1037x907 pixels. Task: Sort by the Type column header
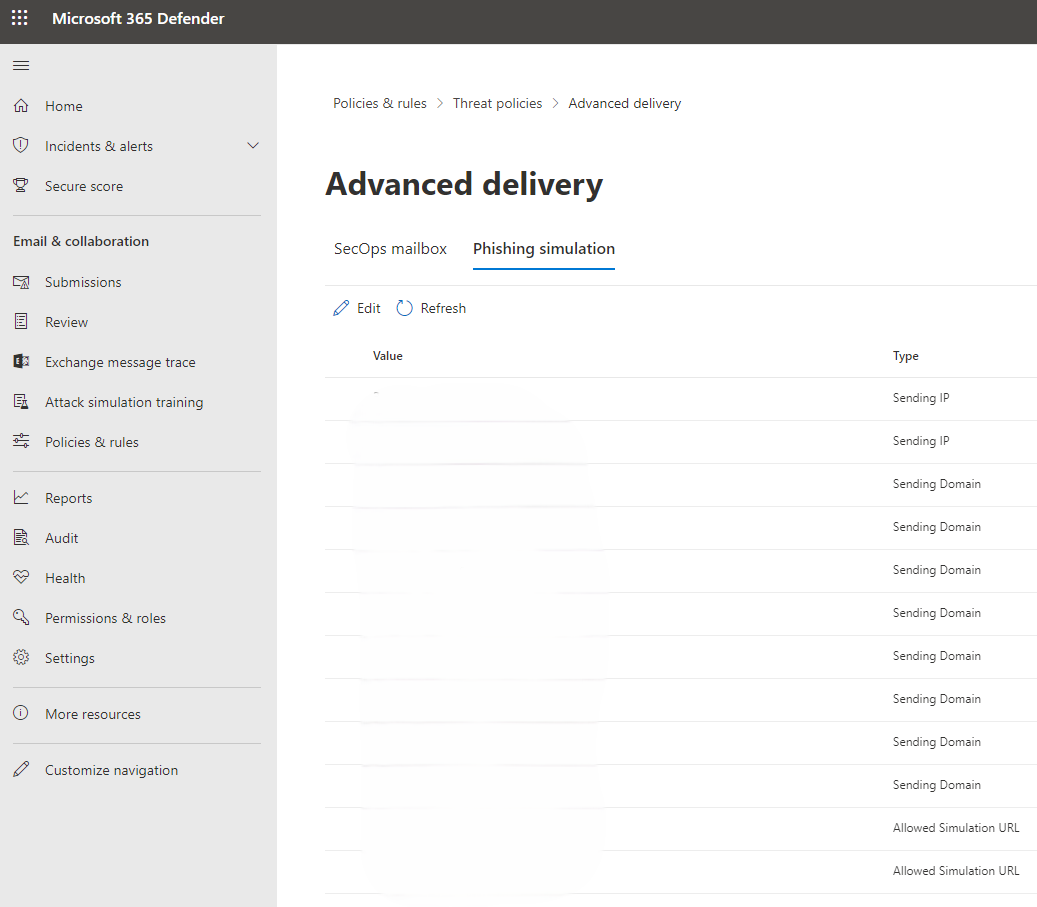click(905, 356)
